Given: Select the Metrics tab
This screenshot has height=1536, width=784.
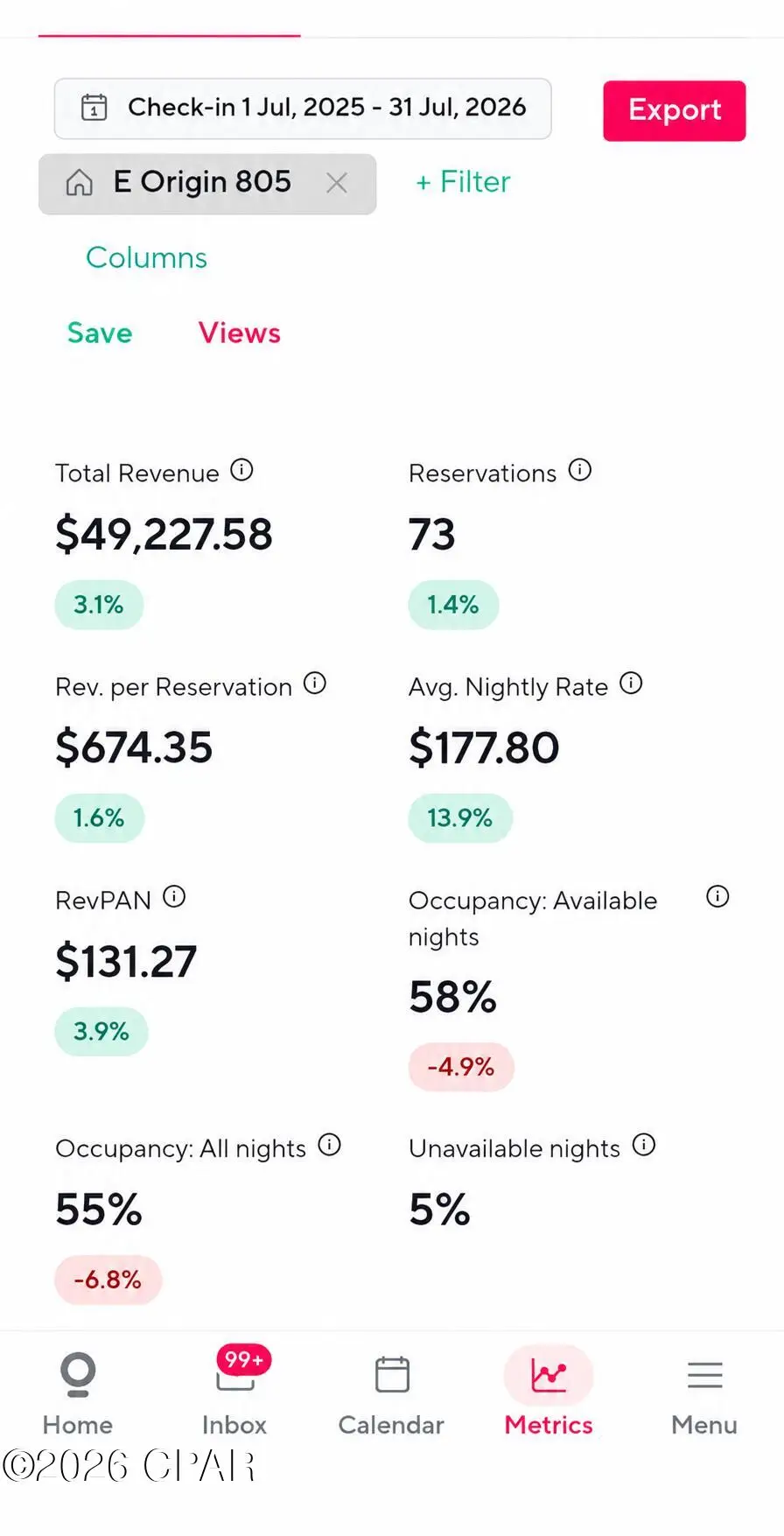Looking at the screenshot, I should click(x=549, y=1393).
